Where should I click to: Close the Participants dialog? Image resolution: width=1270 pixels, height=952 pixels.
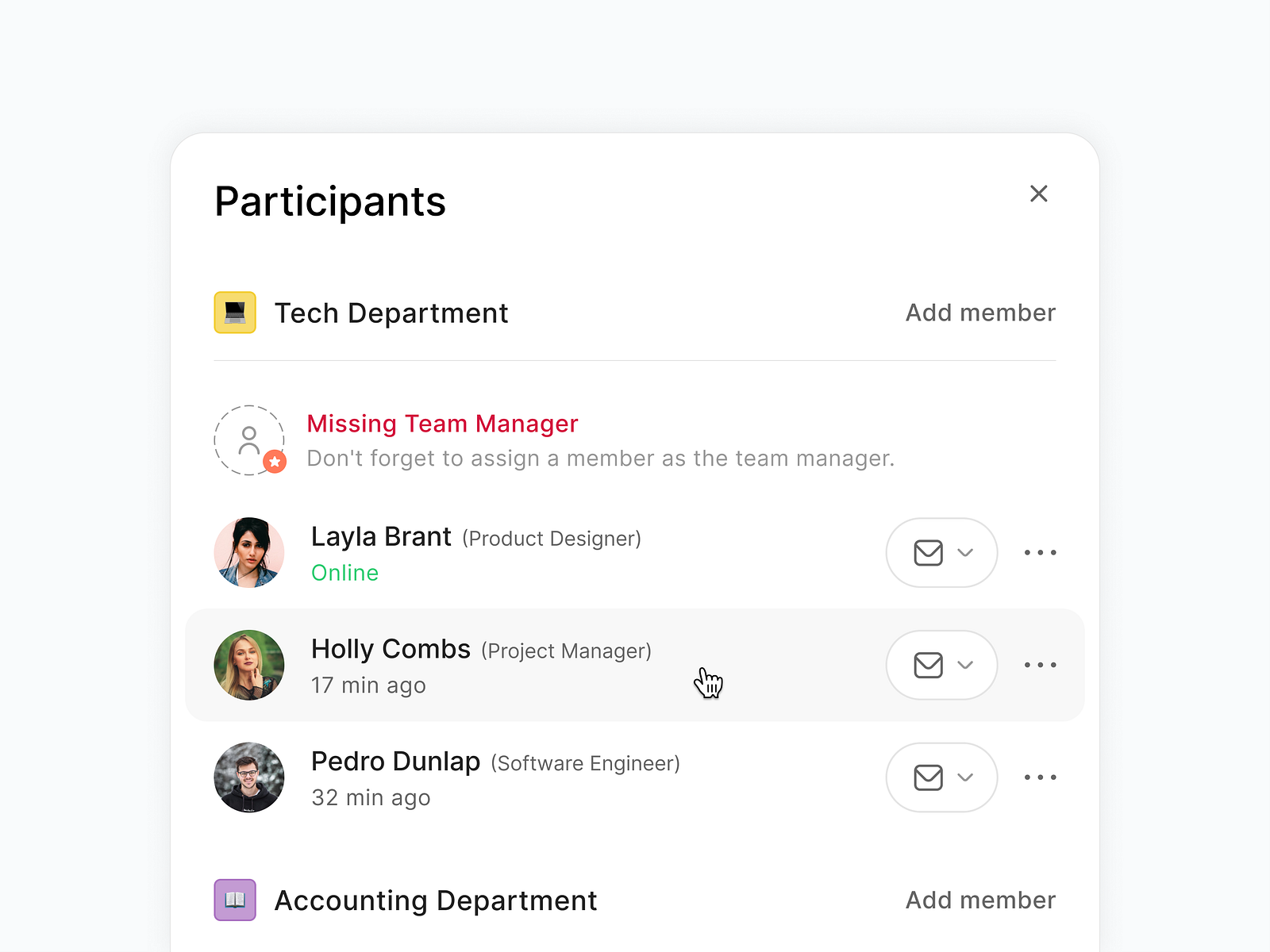(1038, 194)
